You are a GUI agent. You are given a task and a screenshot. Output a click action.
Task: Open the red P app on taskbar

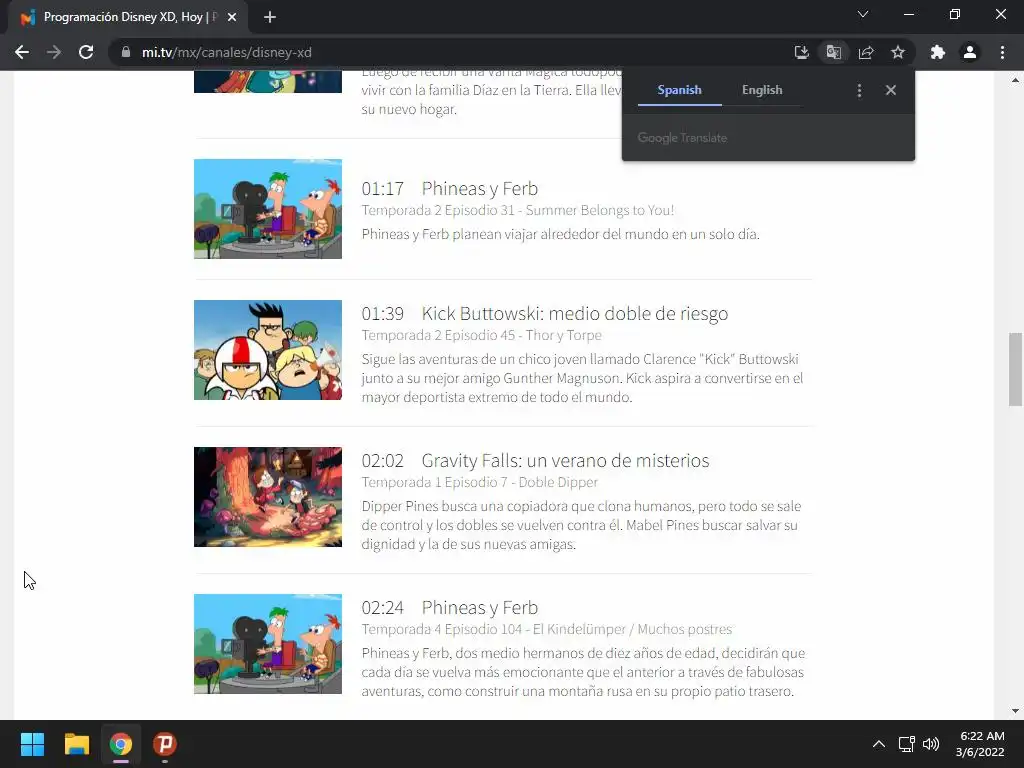(x=165, y=744)
